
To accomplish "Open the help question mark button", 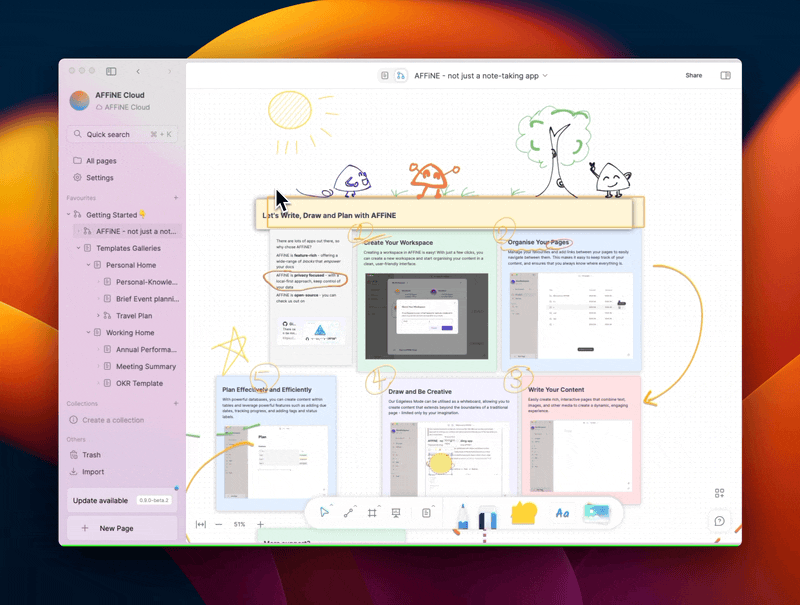I will 719,521.
